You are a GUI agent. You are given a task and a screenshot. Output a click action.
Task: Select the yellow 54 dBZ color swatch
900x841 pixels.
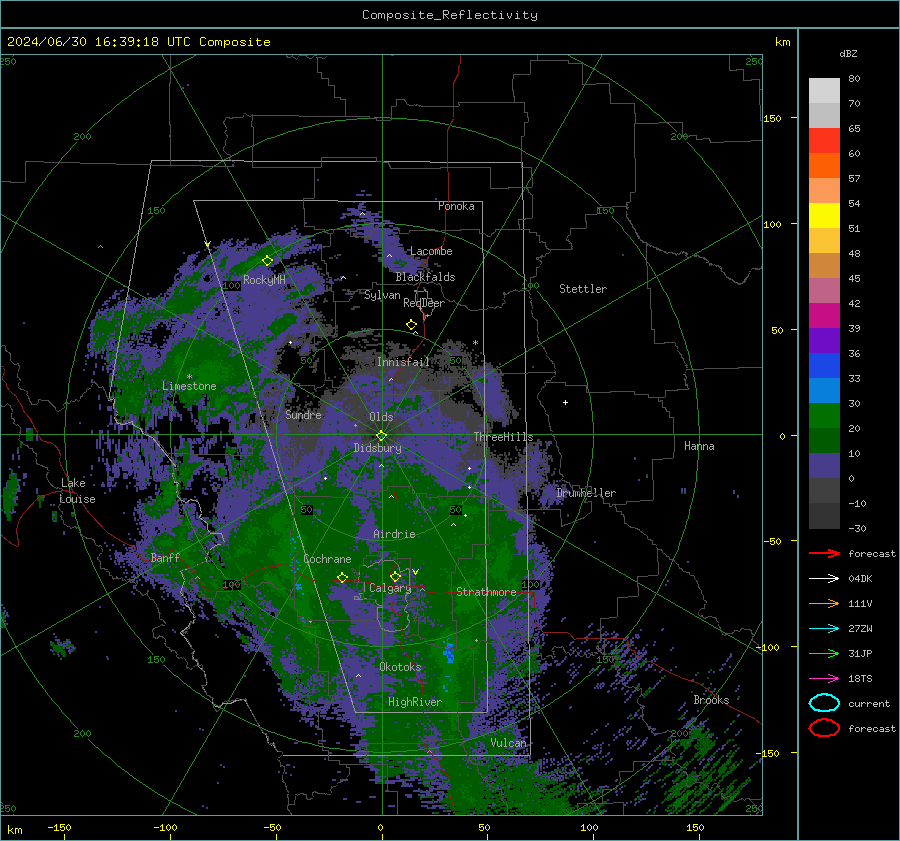click(x=824, y=215)
